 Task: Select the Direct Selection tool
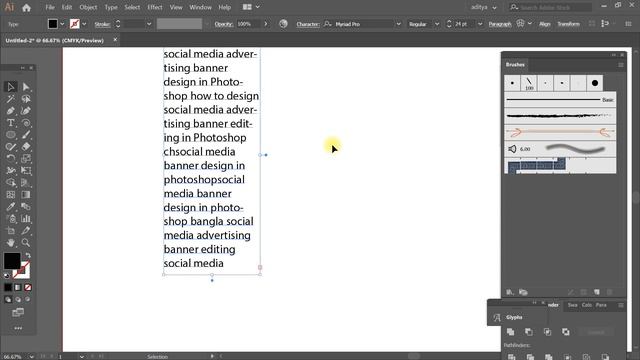[x=26, y=87]
